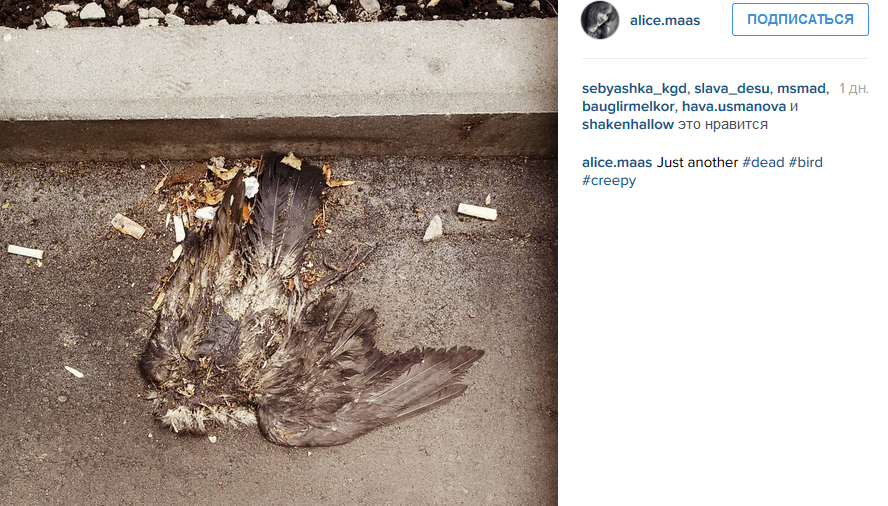Click the gravel strip along the photo's top
The height and width of the screenshot is (506, 888).
click(x=279, y=11)
